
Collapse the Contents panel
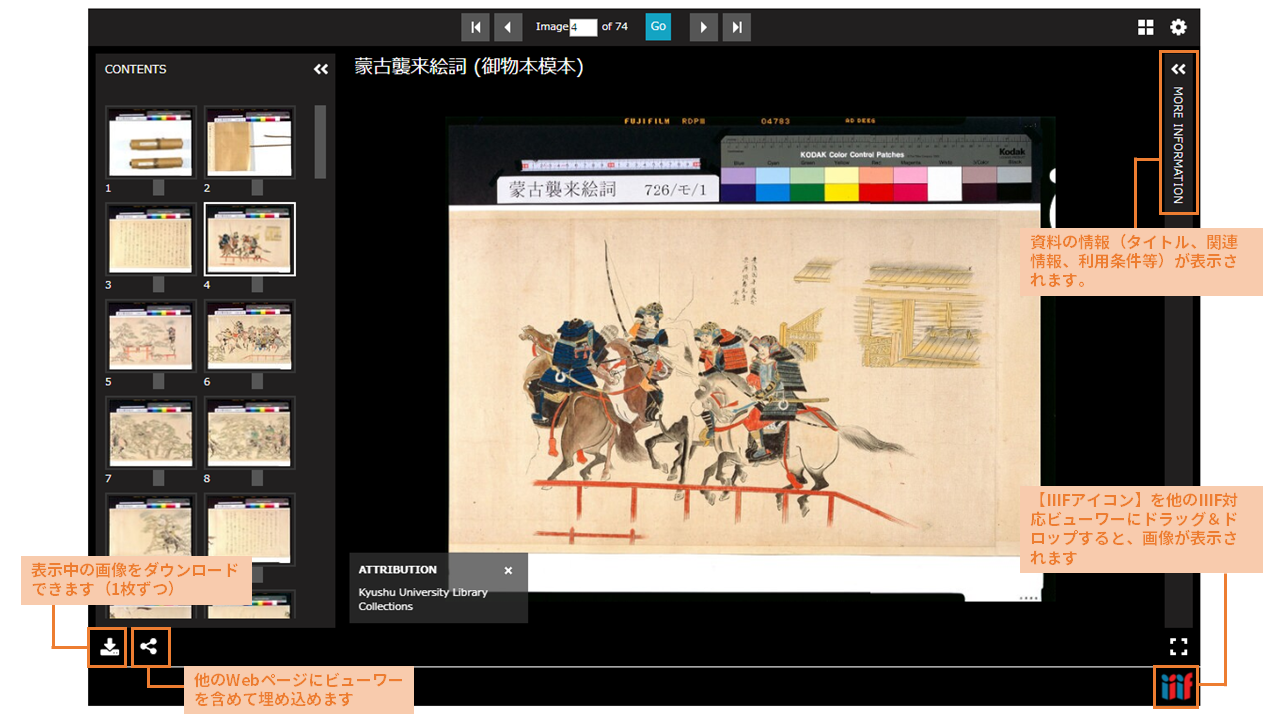tap(321, 69)
